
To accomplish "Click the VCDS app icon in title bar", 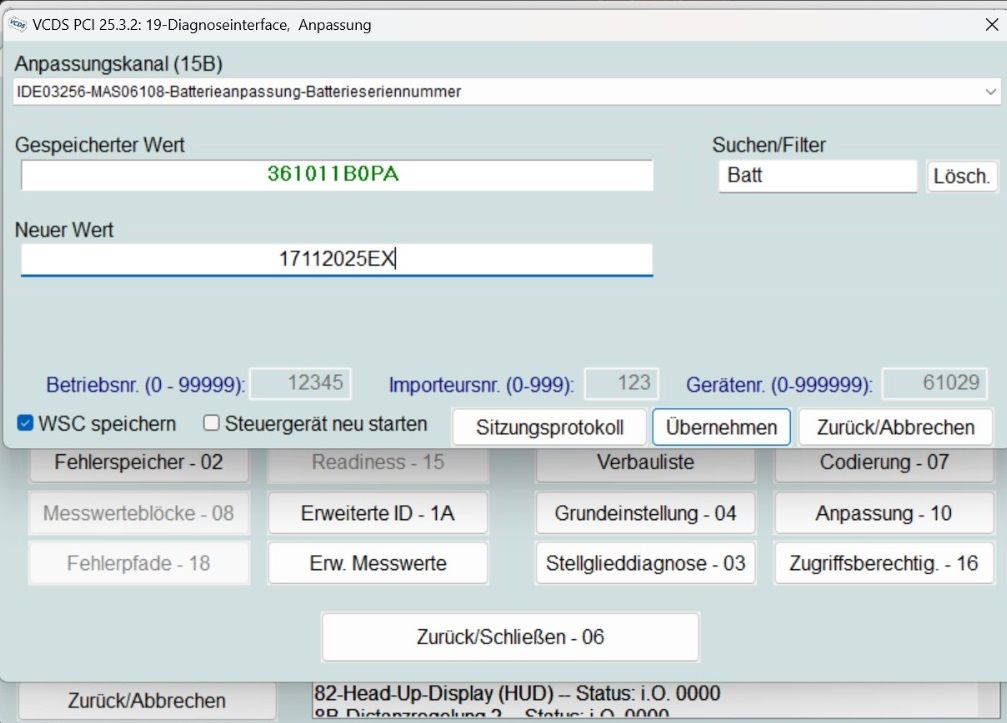I will (17, 24).
